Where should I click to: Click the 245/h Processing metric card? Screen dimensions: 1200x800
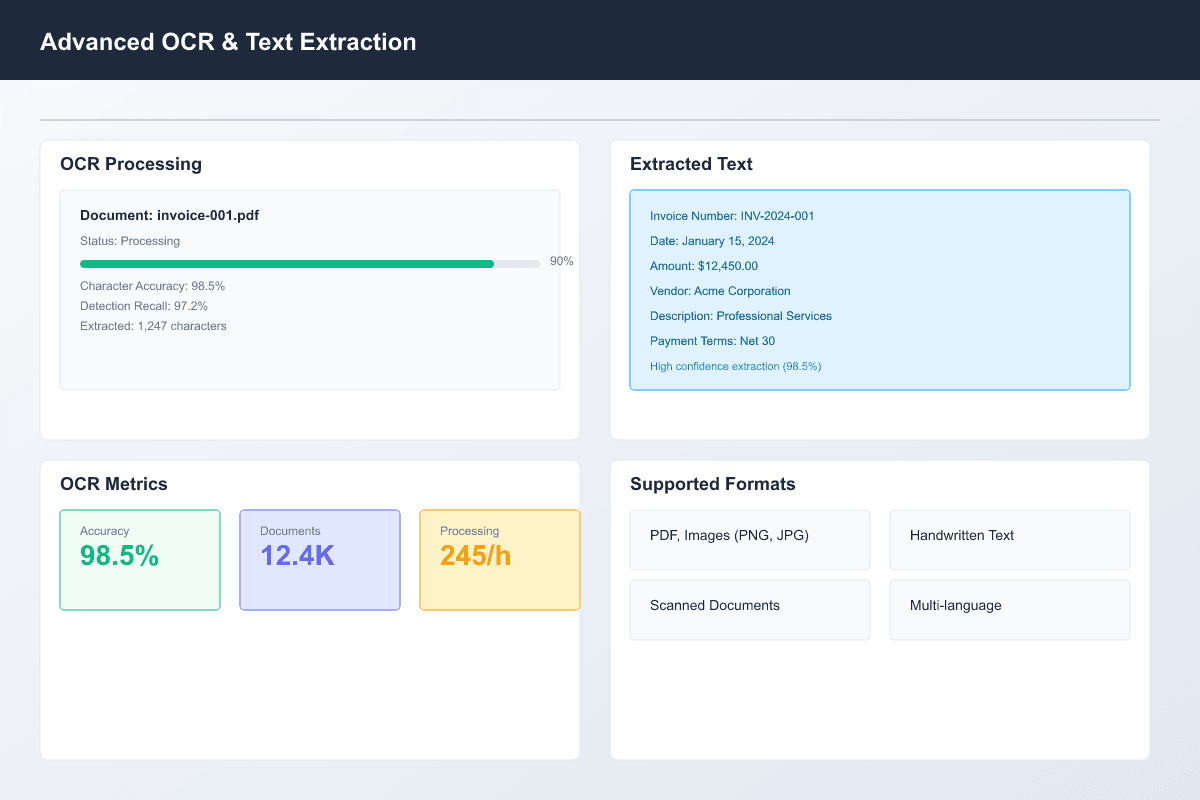pos(500,559)
